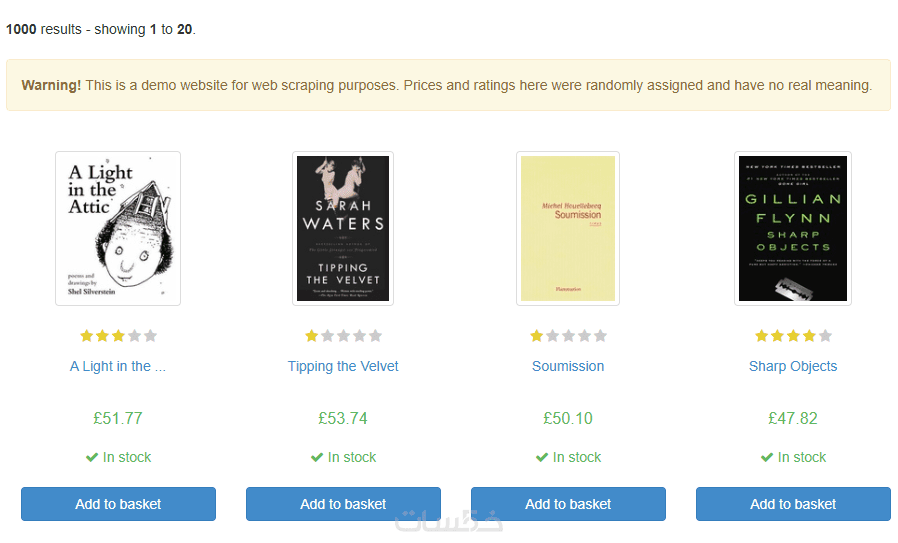Follow the Tipping the Velvet title link

(x=343, y=366)
